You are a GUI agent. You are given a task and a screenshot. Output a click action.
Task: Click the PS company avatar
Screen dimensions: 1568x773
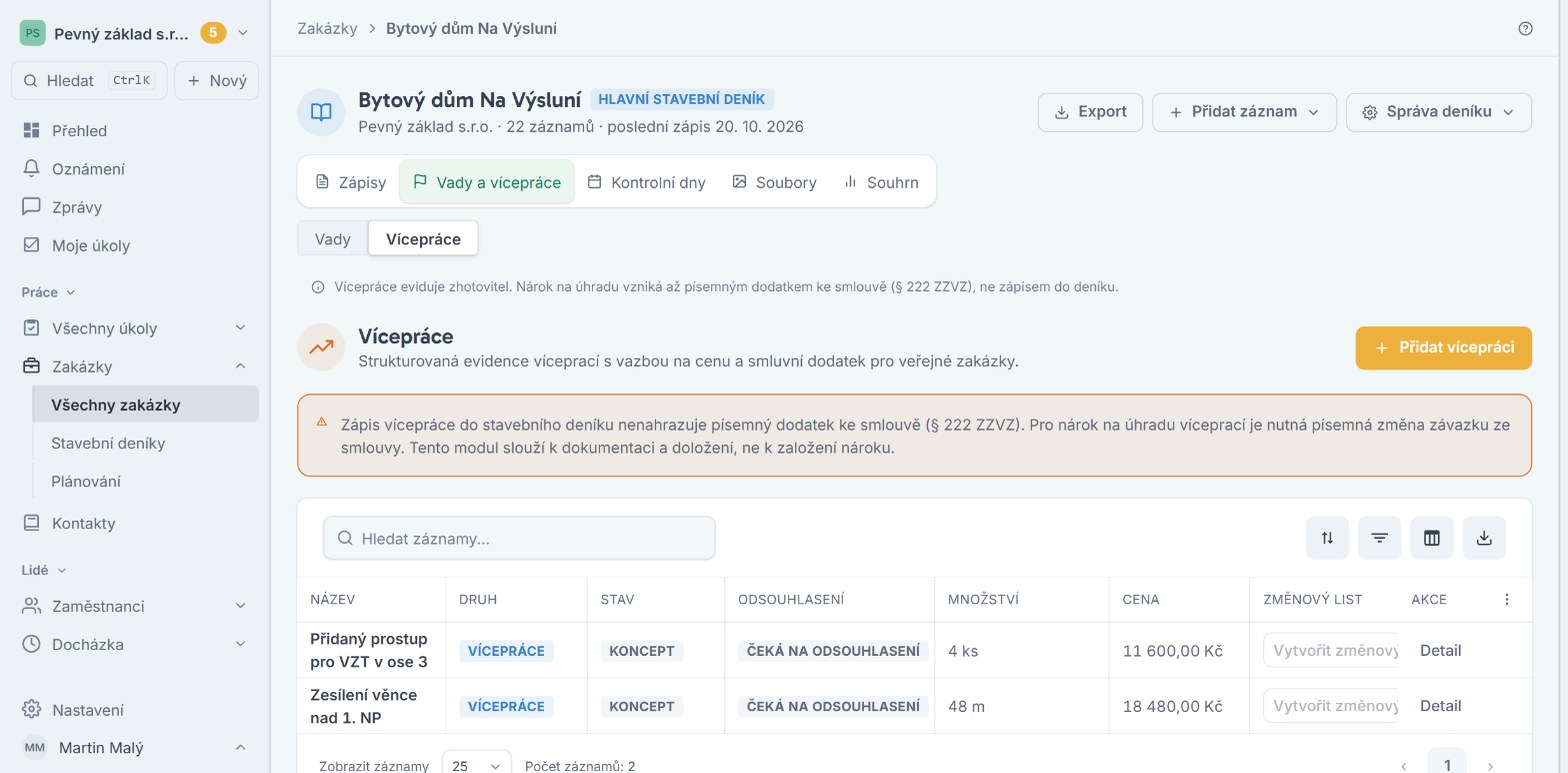coord(32,33)
